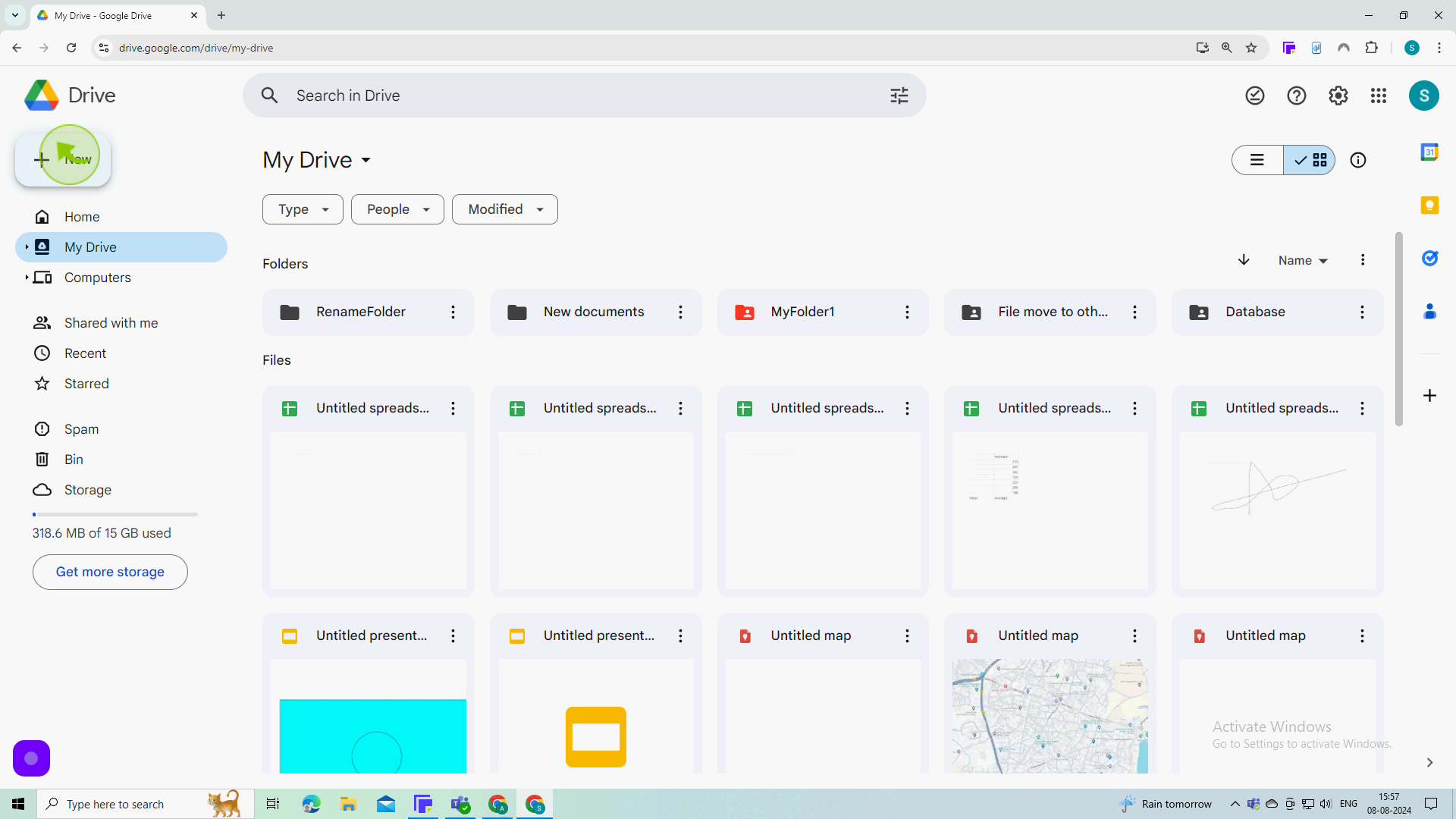1456x819 pixels.
Task: Switch to list view layout
Action: [x=1259, y=160]
